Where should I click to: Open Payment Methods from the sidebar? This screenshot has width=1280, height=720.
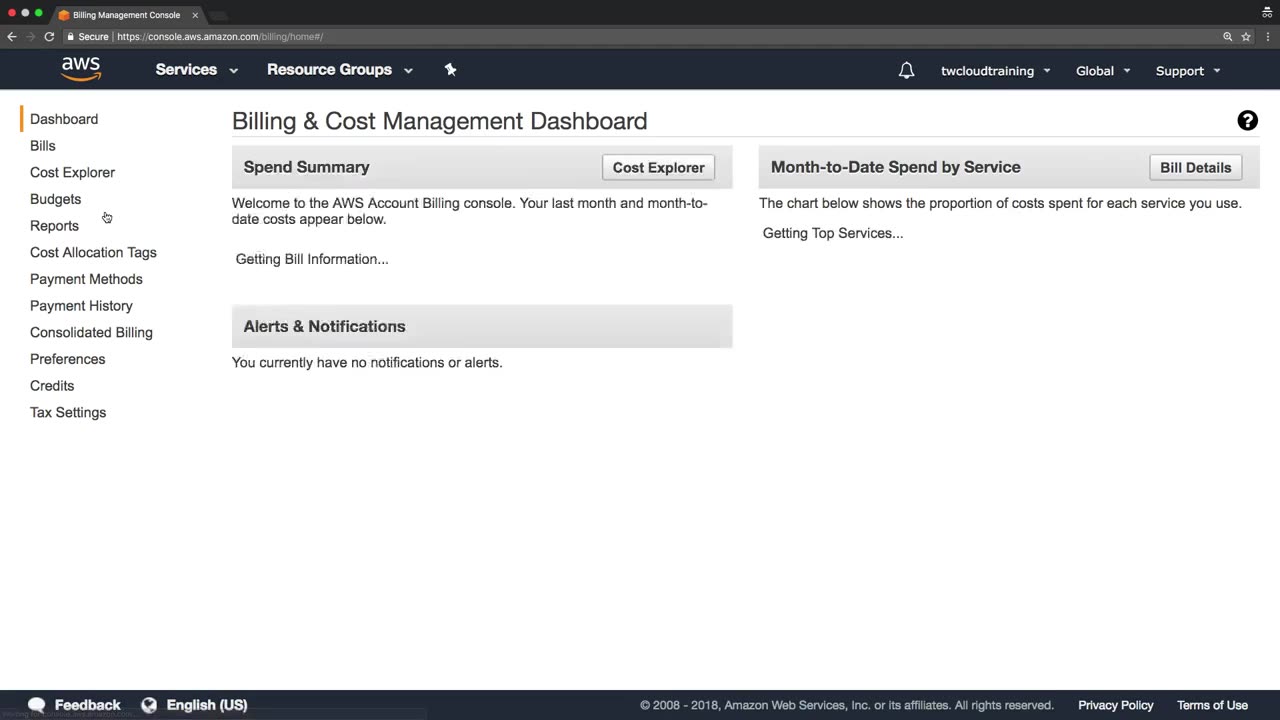pyautogui.click(x=86, y=279)
